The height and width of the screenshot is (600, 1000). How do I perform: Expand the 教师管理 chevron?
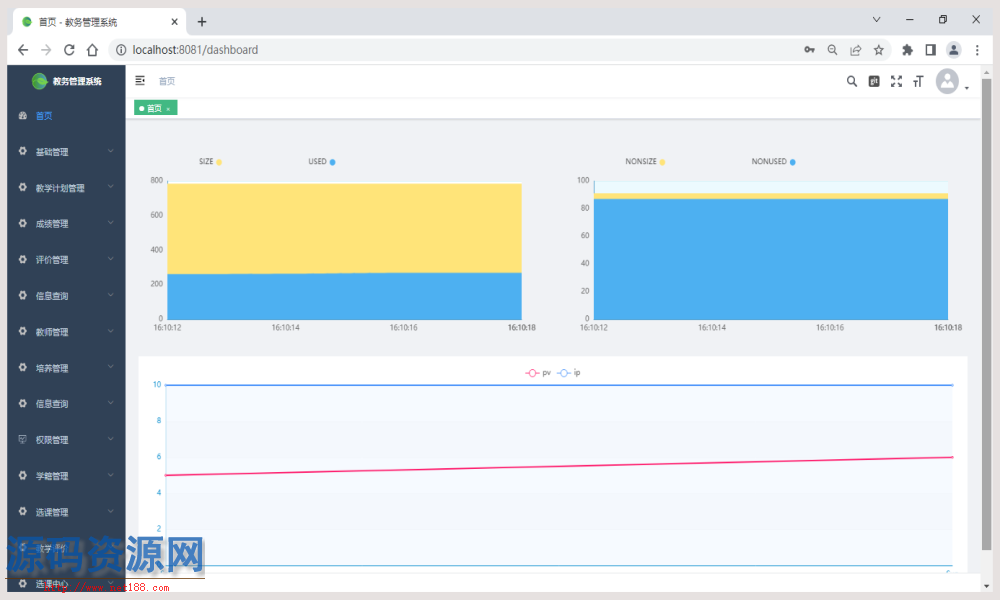click(x=110, y=331)
